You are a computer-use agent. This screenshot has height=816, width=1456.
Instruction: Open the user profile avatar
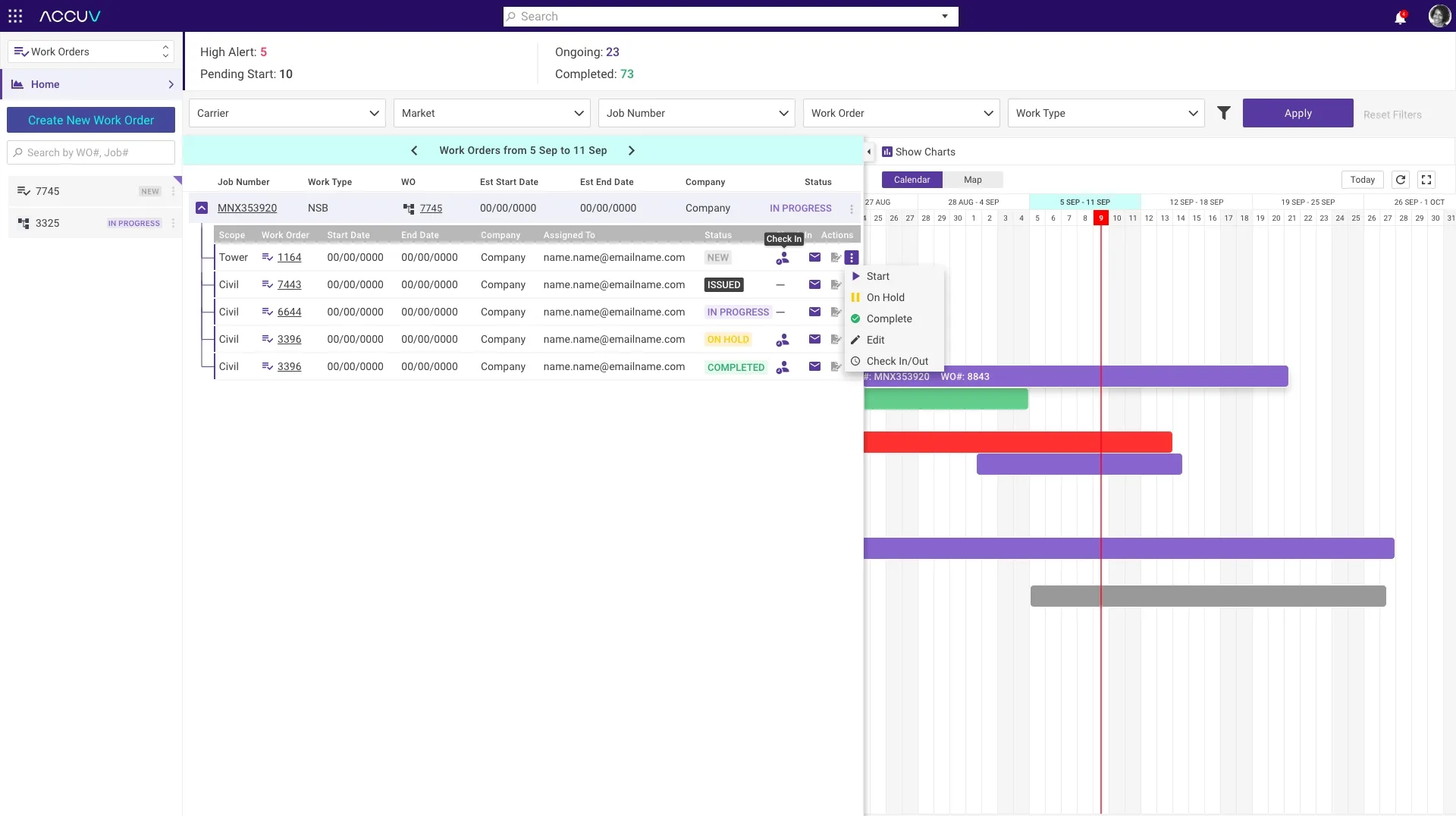tap(1439, 16)
